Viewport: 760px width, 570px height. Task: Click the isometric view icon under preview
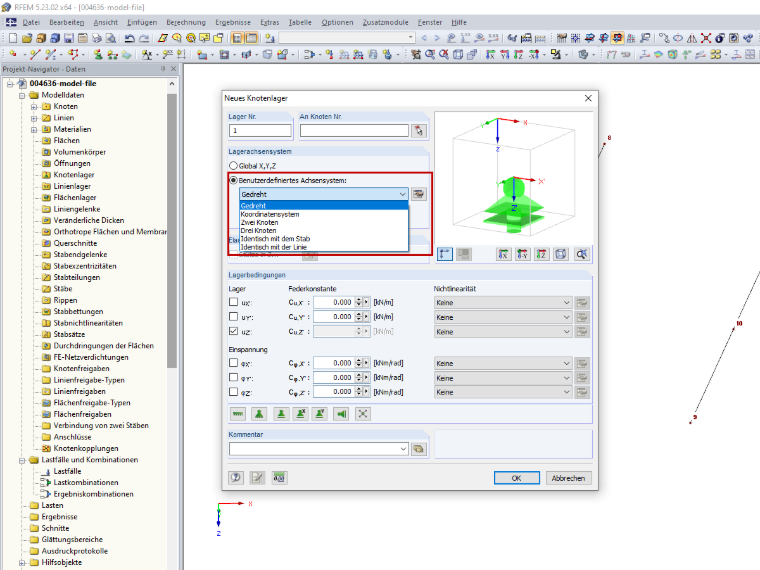click(561, 254)
